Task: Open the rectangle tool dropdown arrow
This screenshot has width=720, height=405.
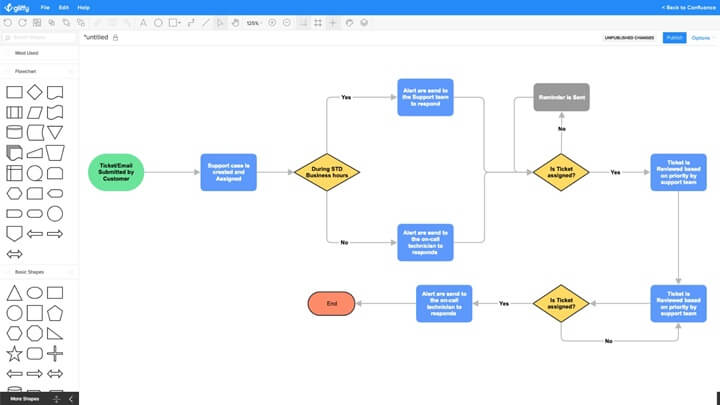Action: 179,23
